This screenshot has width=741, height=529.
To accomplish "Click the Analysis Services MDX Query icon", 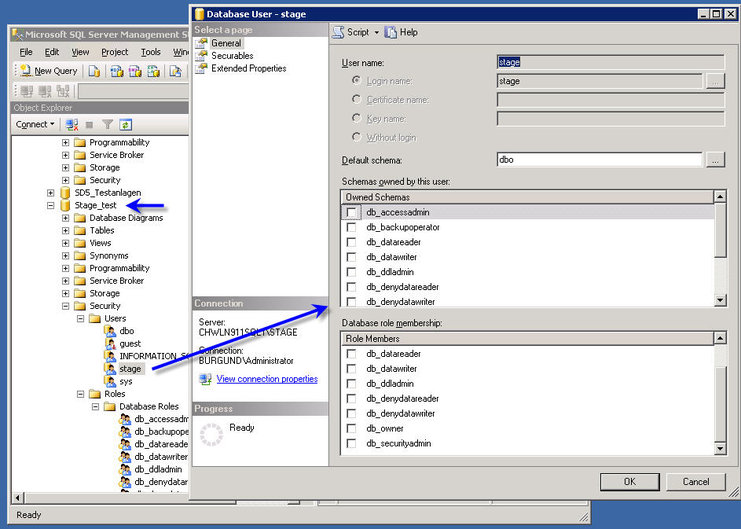I will pos(117,71).
